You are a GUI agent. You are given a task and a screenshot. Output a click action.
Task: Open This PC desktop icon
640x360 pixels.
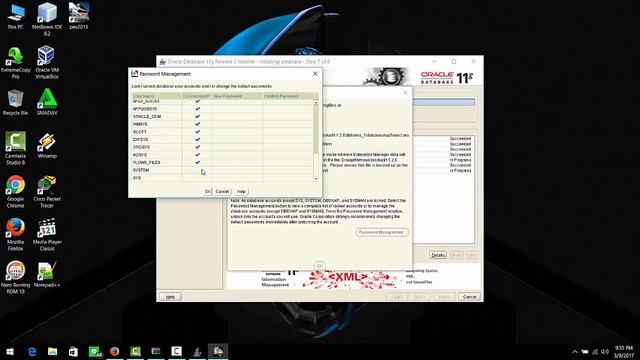coord(16,16)
